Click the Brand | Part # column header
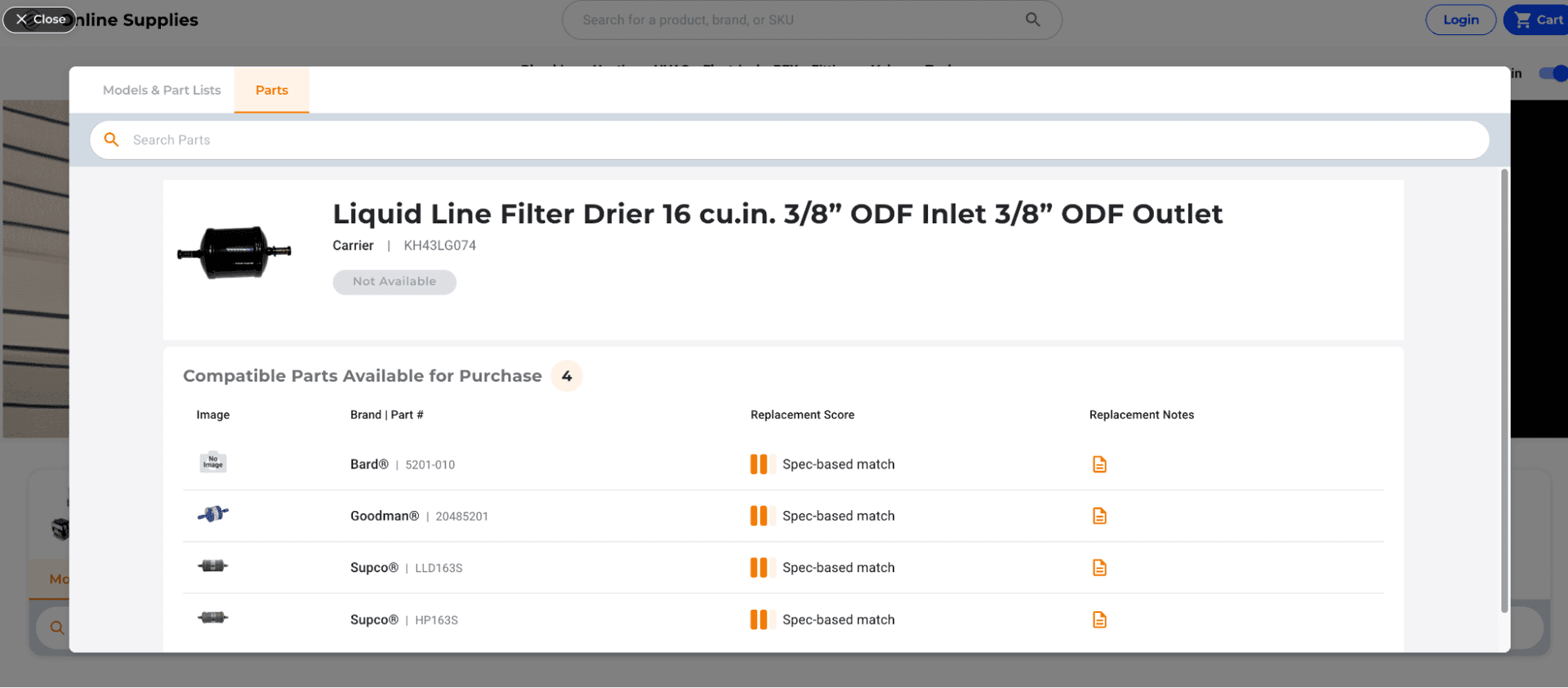 [386, 415]
